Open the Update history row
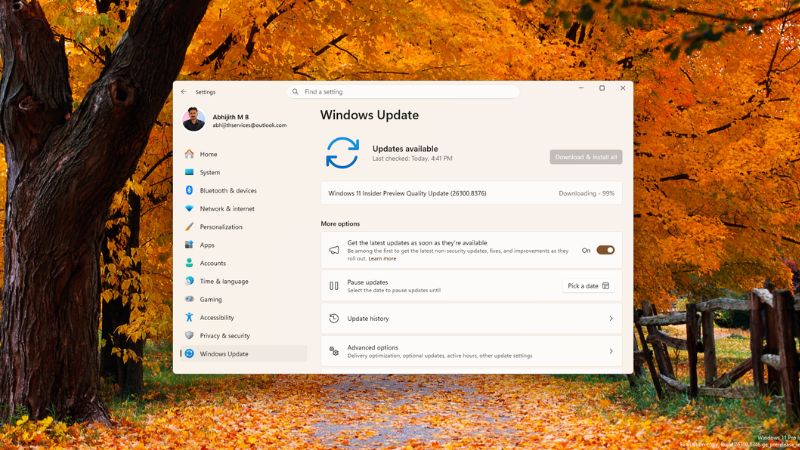800x450 pixels. click(471, 318)
